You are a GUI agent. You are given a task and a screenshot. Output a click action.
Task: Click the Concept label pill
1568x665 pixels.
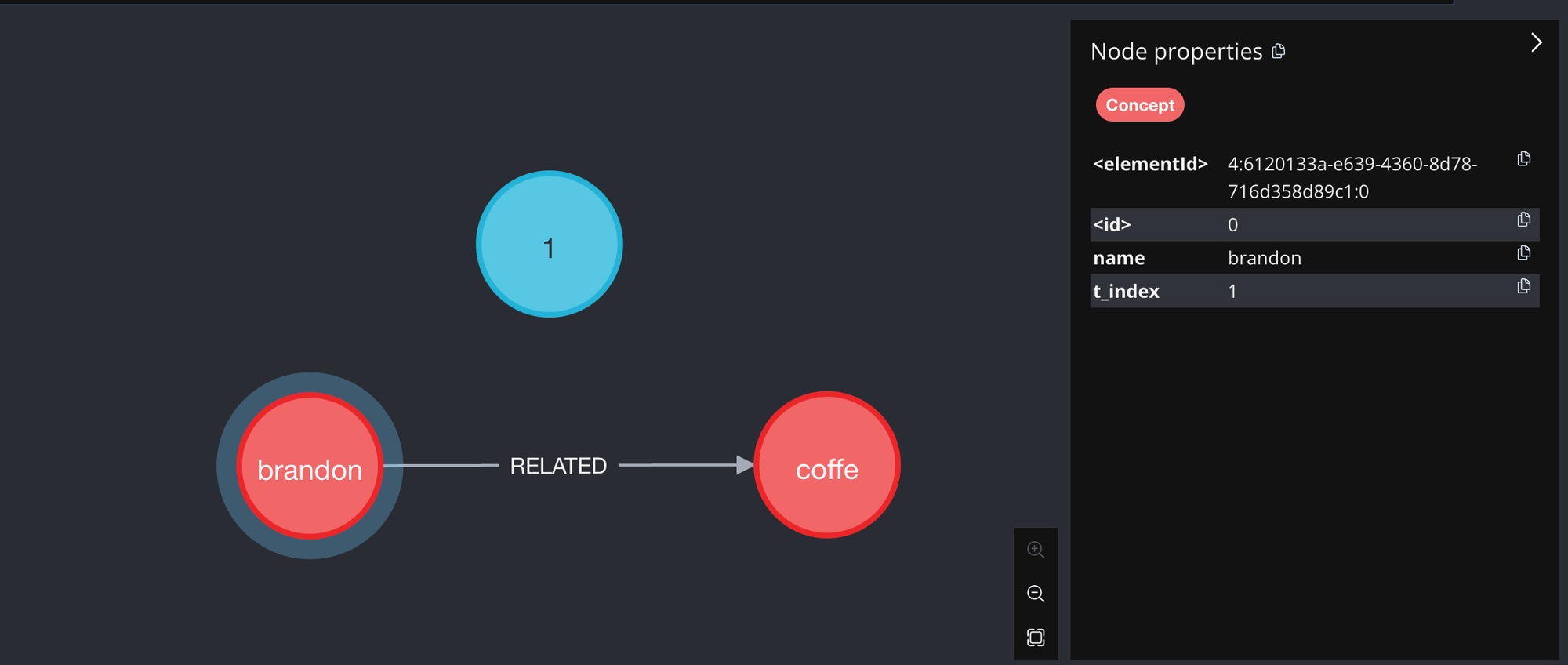[x=1139, y=105]
